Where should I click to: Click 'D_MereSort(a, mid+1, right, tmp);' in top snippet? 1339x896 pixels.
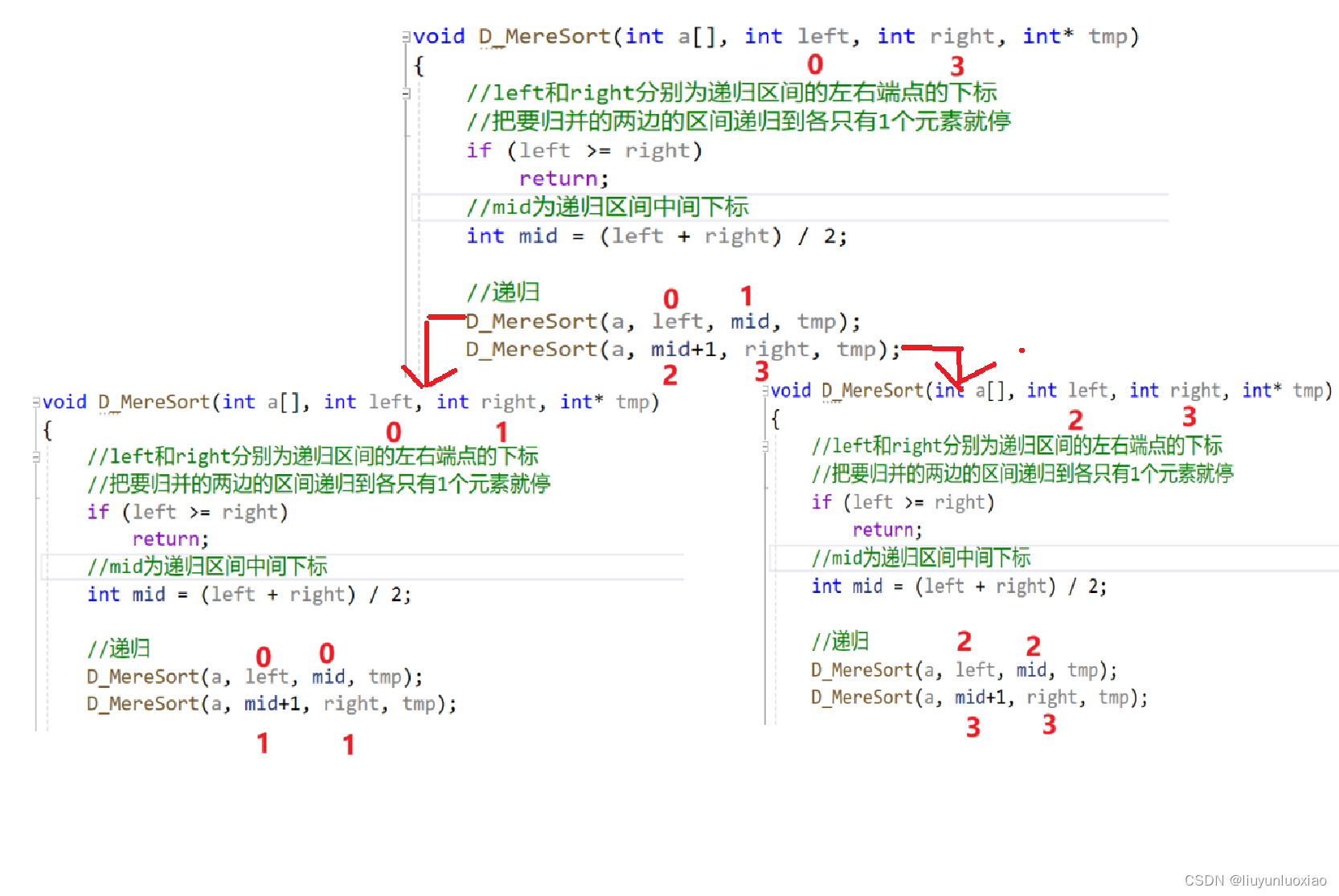pos(683,350)
